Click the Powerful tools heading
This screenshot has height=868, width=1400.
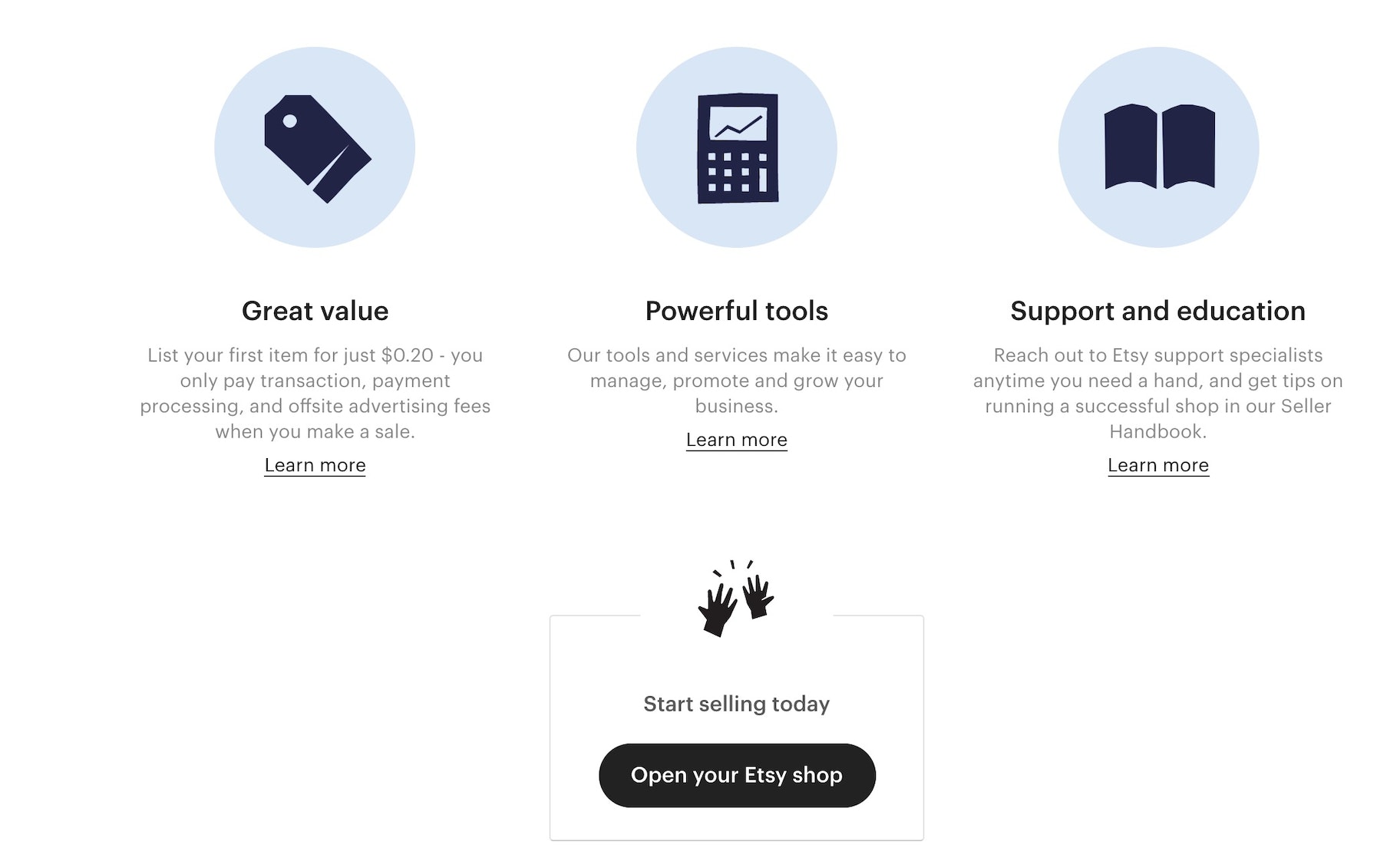pyautogui.click(x=736, y=311)
